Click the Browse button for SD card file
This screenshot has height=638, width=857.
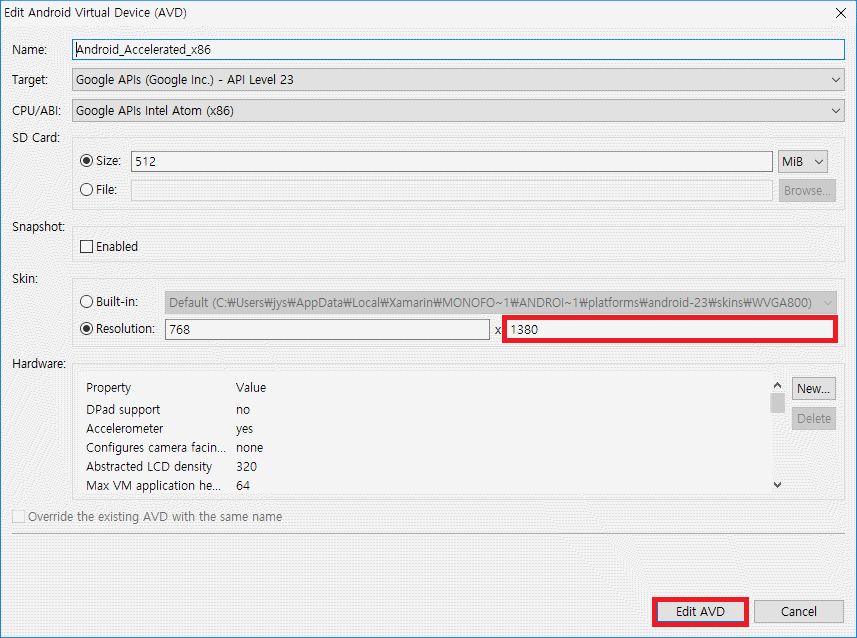(807, 190)
